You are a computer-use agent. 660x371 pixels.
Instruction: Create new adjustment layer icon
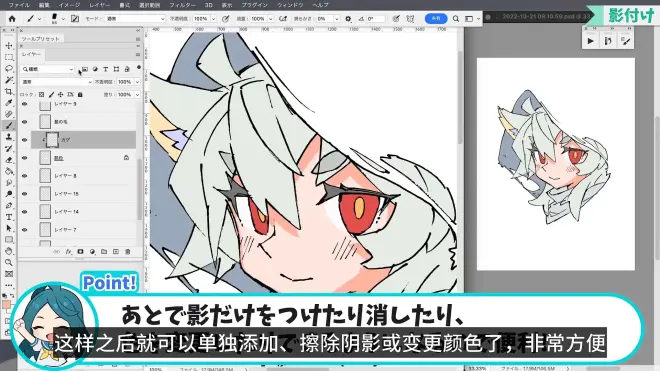coord(92,252)
